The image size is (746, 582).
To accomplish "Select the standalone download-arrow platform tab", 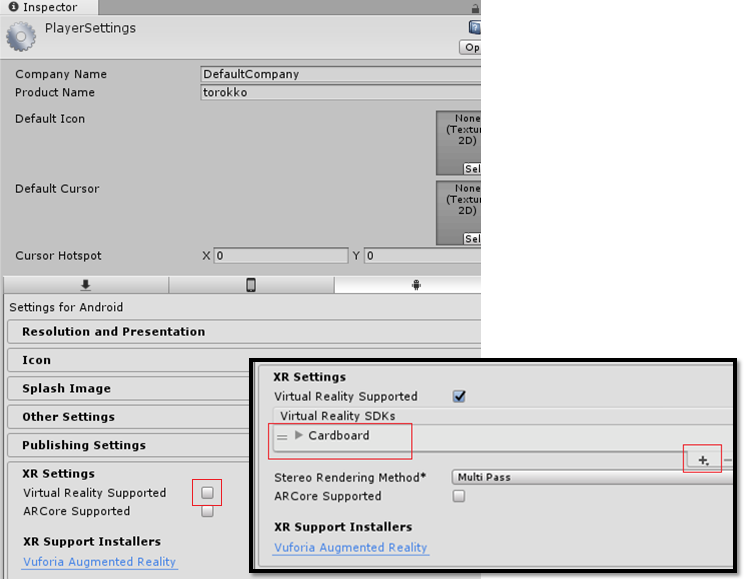I will [85, 285].
